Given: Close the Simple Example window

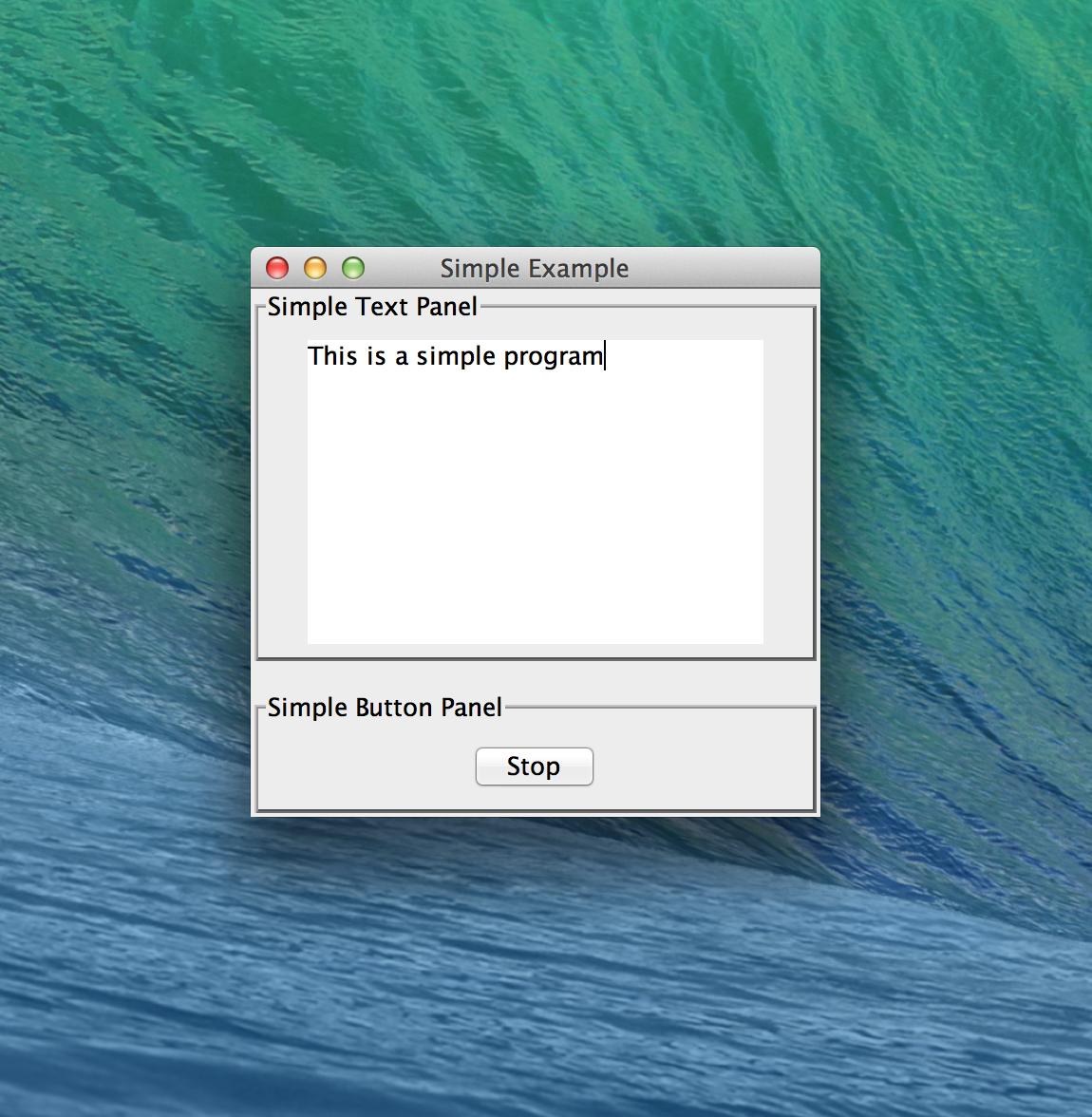Looking at the screenshot, I should click(277, 269).
